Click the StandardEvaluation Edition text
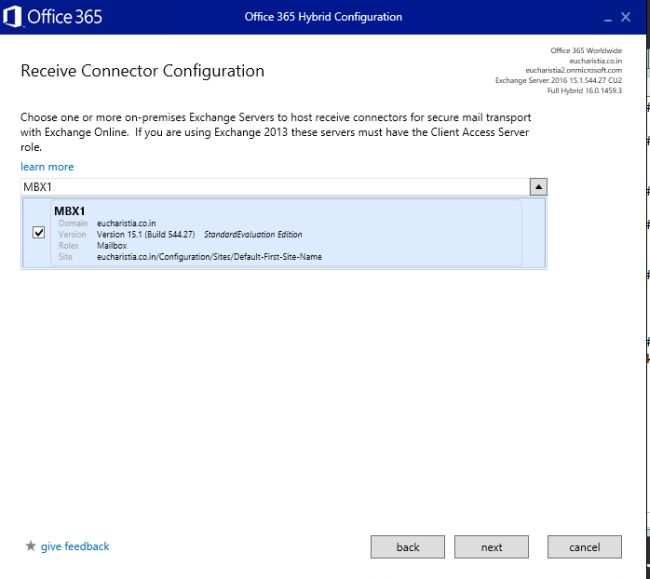 [253, 234]
